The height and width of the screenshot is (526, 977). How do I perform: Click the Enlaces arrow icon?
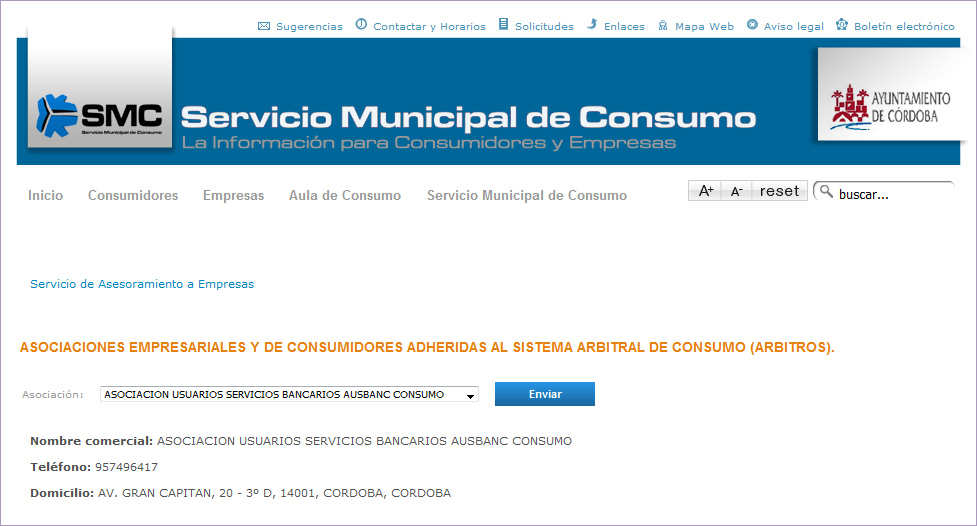[x=592, y=24]
